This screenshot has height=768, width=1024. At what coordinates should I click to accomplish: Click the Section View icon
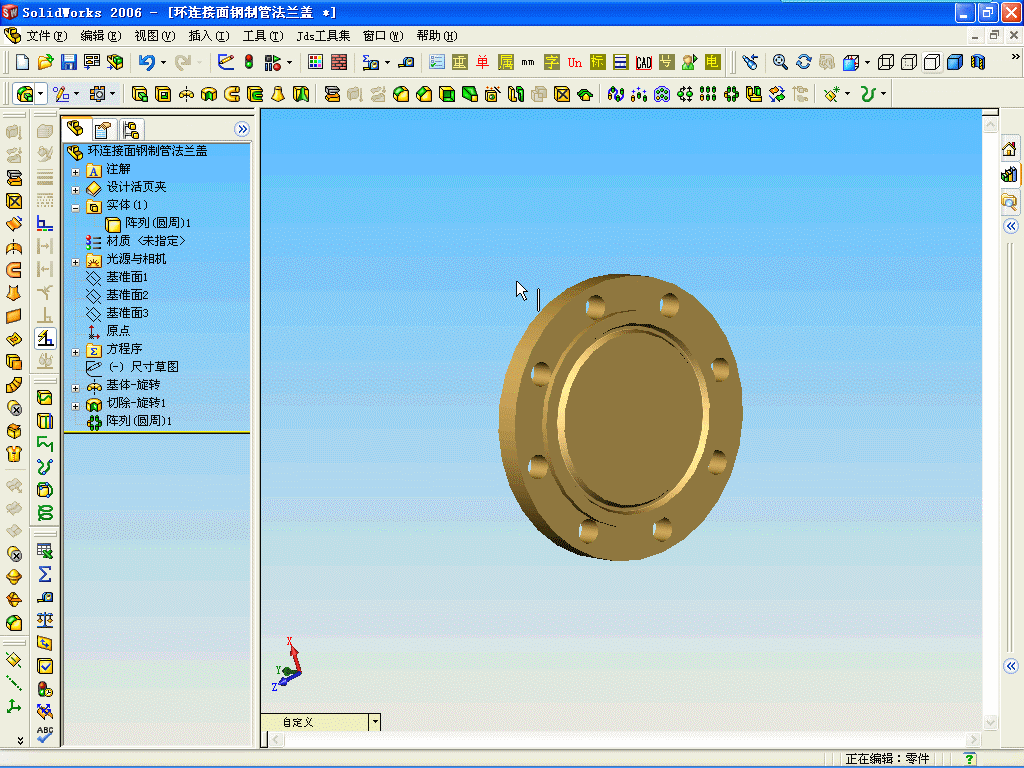978,62
